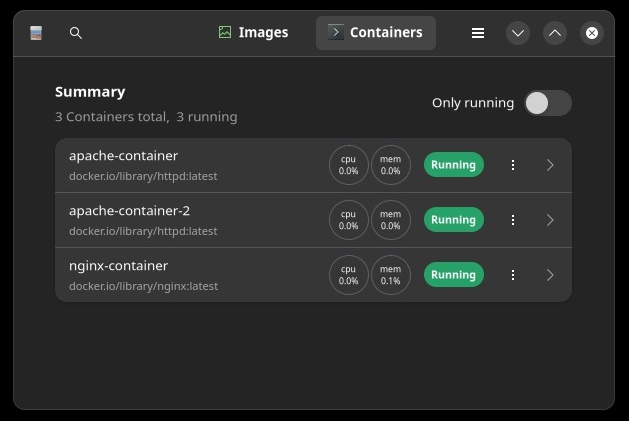
Task: Close the window with X button
Action: click(592, 33)
